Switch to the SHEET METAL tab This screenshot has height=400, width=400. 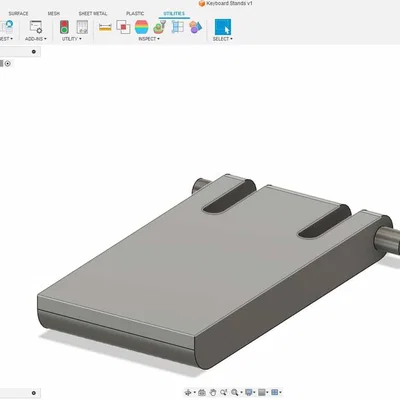click(93, 14)
